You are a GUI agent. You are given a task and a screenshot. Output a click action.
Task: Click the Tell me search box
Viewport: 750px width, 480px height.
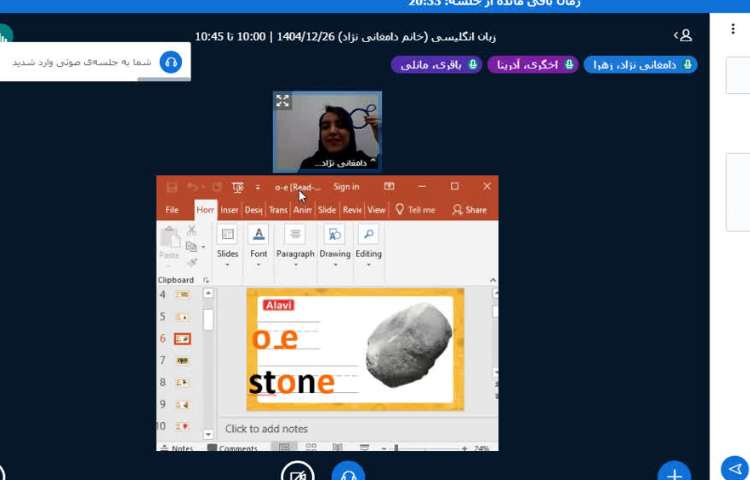(x=415, y=210)
